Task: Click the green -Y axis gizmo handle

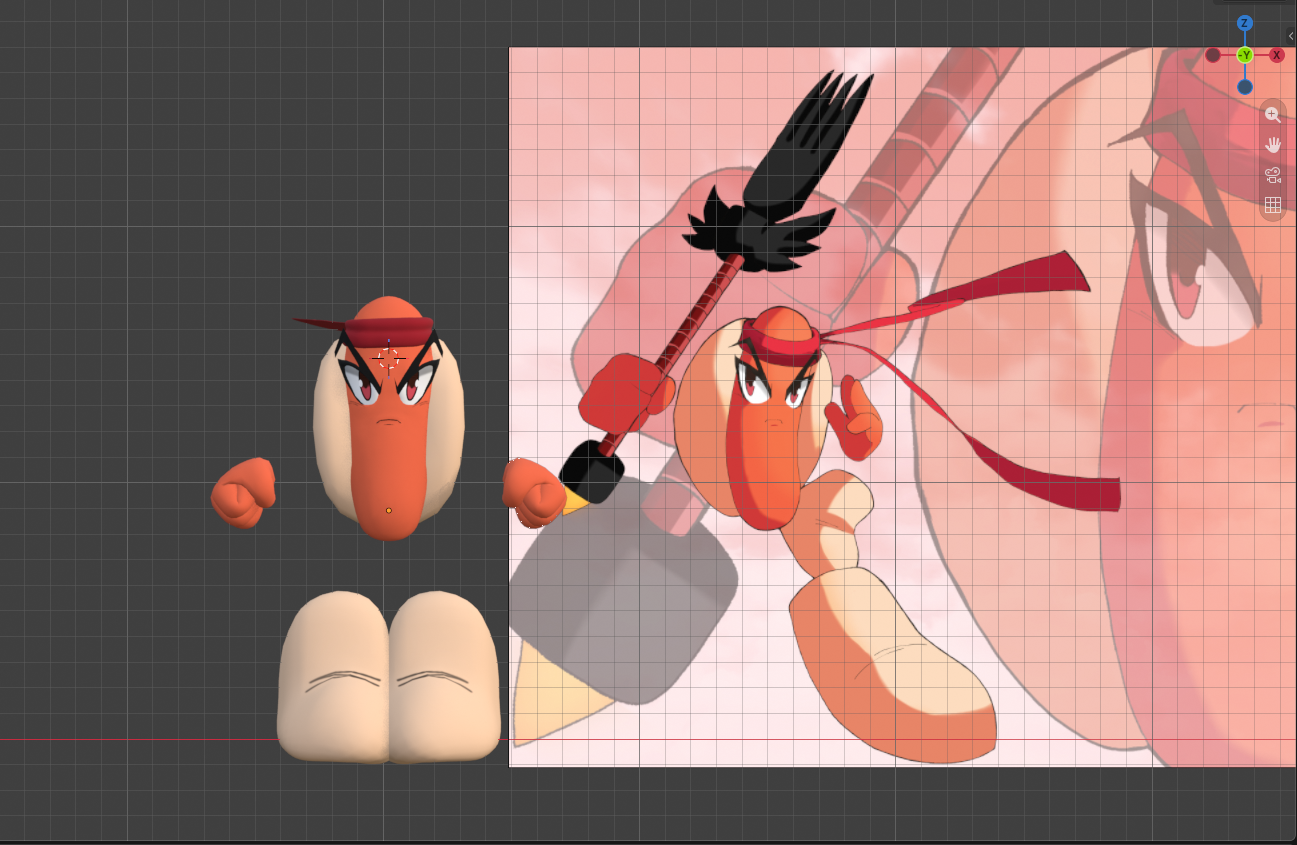Action: [x=1245, y=55]
